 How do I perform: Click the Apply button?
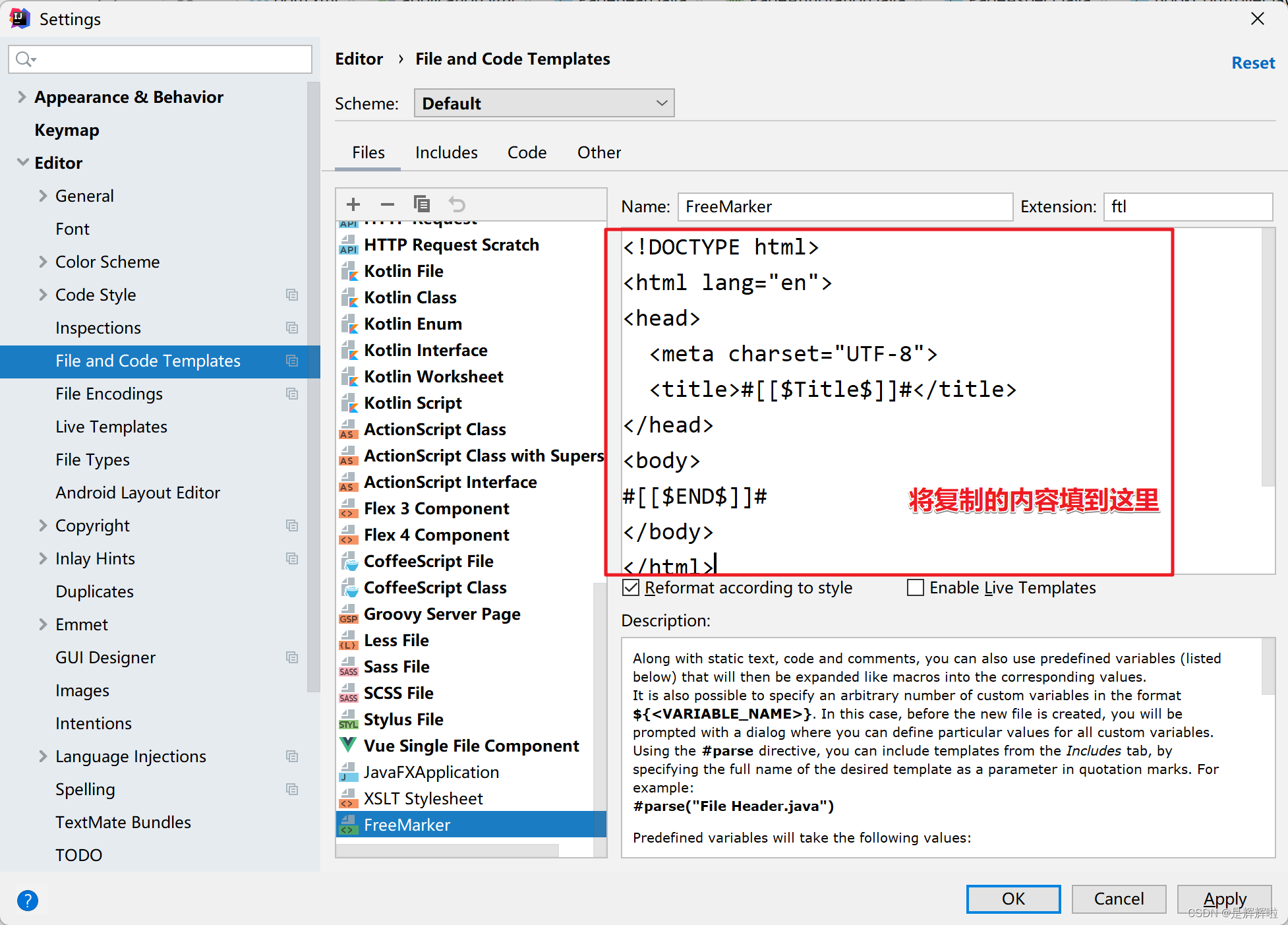(1224, 899)
